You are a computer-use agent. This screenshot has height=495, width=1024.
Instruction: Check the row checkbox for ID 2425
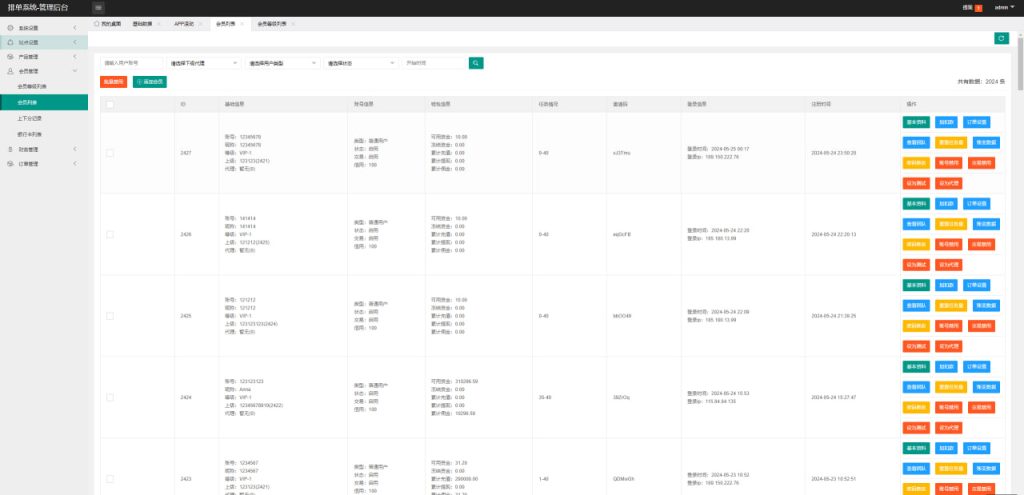click(110, 316)
